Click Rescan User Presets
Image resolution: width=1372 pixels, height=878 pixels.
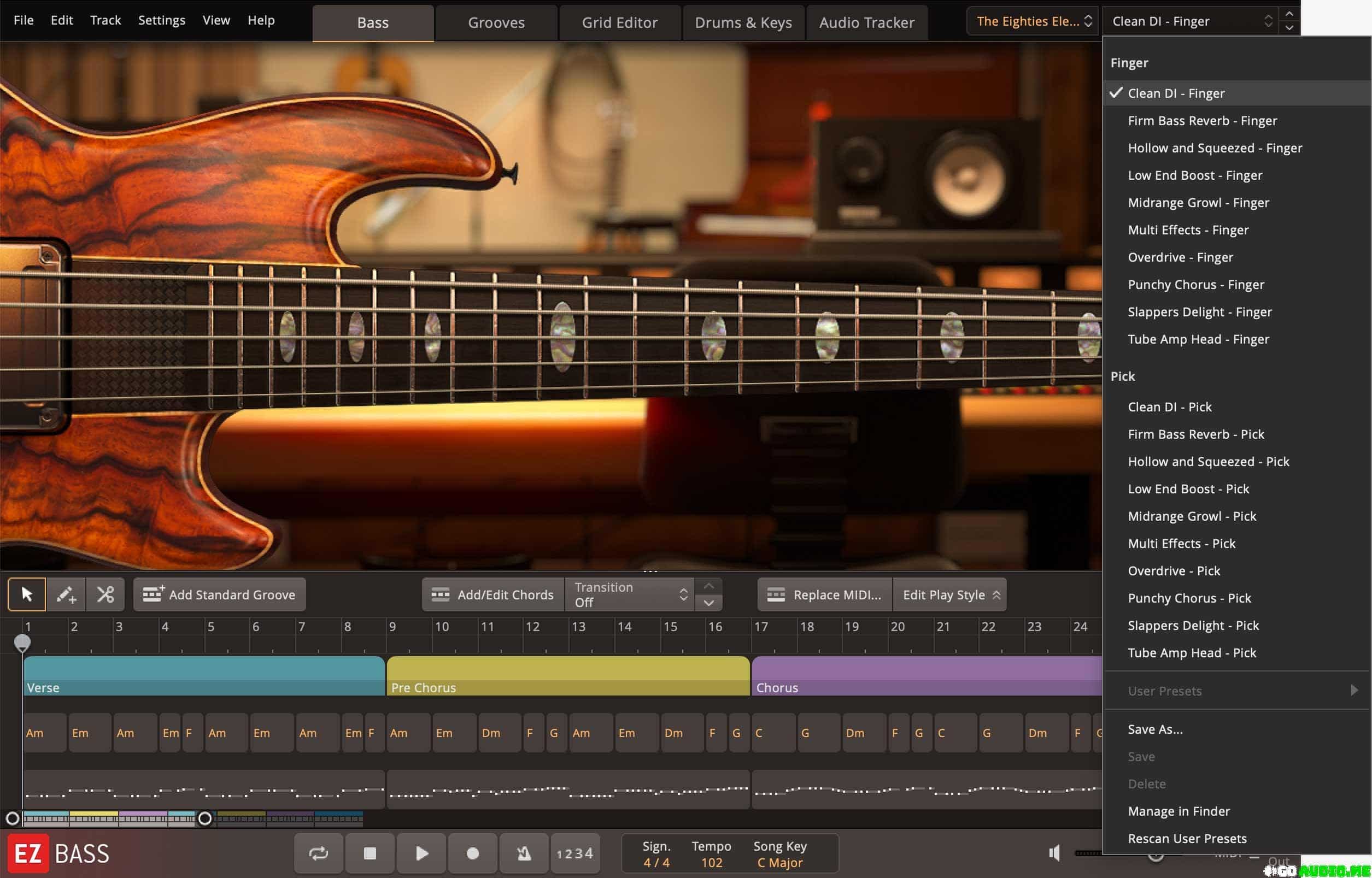coord(1236,839)
